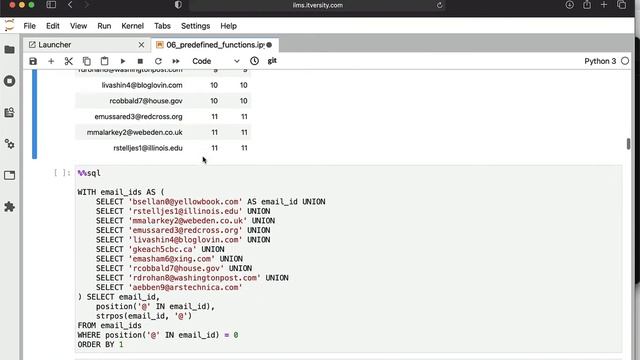The height and width of the screenshot is (360, 640).
Task: Click the 'gkeach5cbc.ca' string in code
Action: (x=163, y=249)
